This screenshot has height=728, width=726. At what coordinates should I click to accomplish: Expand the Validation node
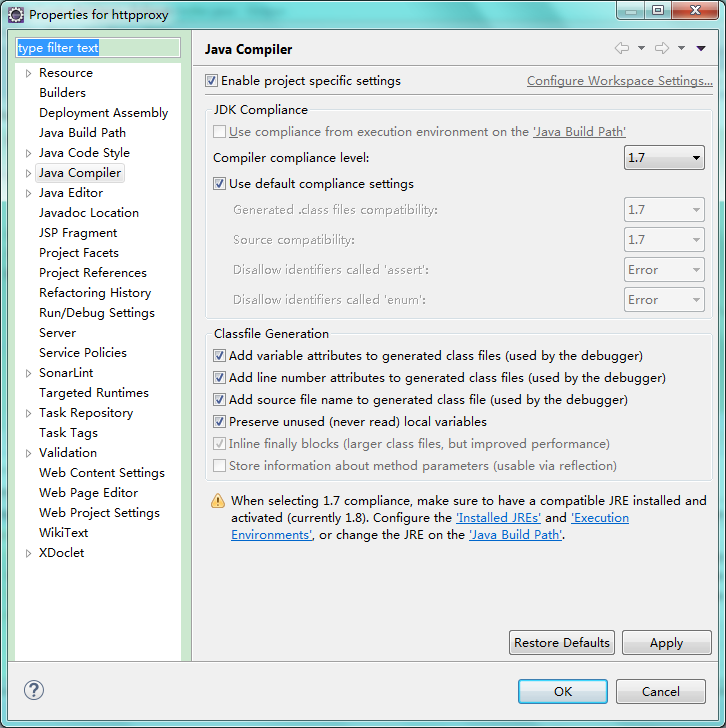tap(28, 453)
